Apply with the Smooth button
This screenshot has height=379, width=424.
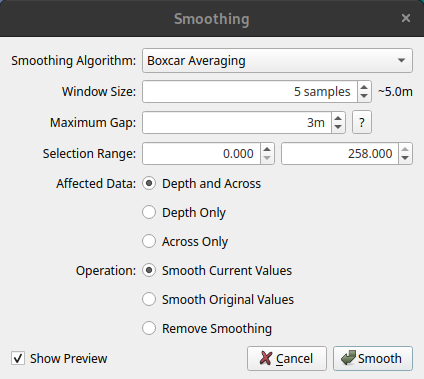pyautogui.click(x=373, y=359)
